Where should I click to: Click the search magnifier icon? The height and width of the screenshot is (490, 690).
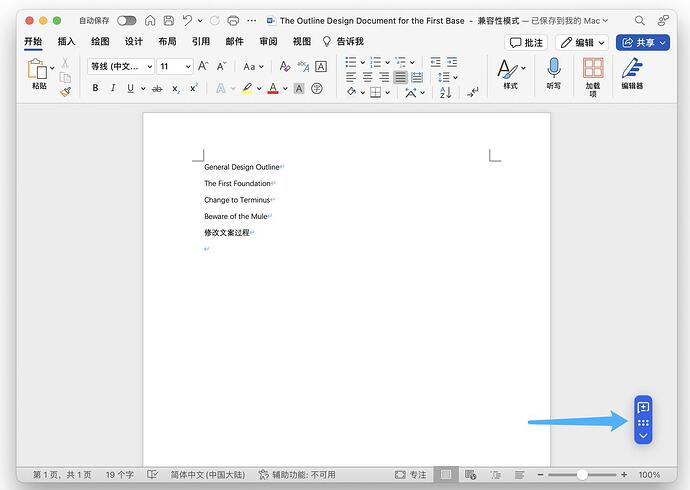pos(640,20)
